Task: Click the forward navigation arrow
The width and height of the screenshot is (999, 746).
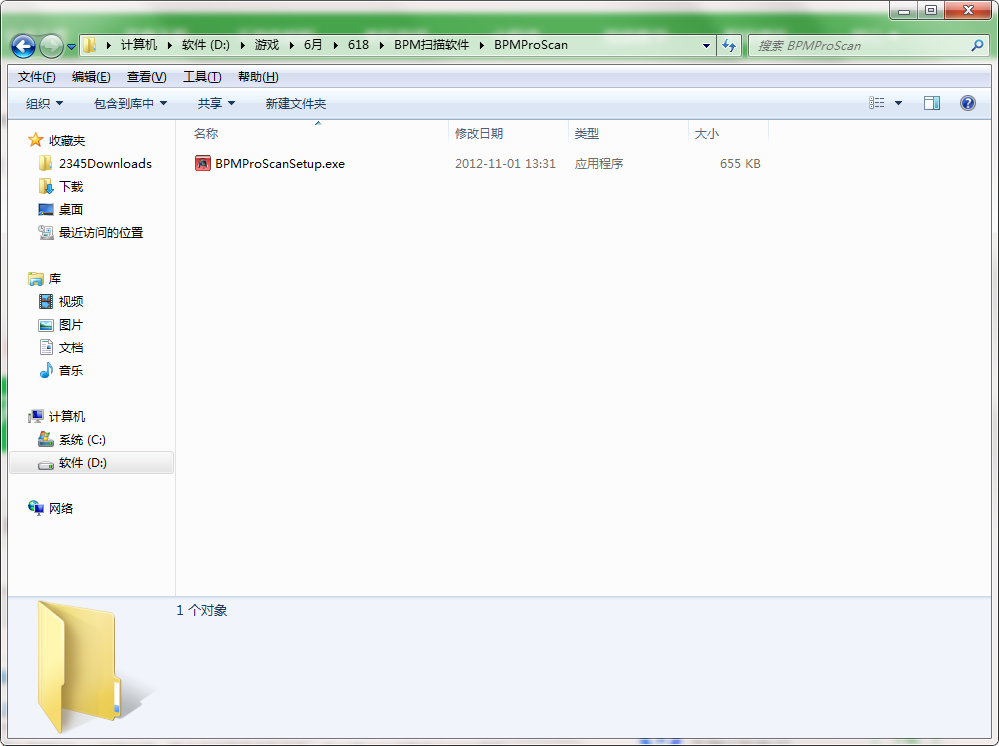Action: coord(51,46)
